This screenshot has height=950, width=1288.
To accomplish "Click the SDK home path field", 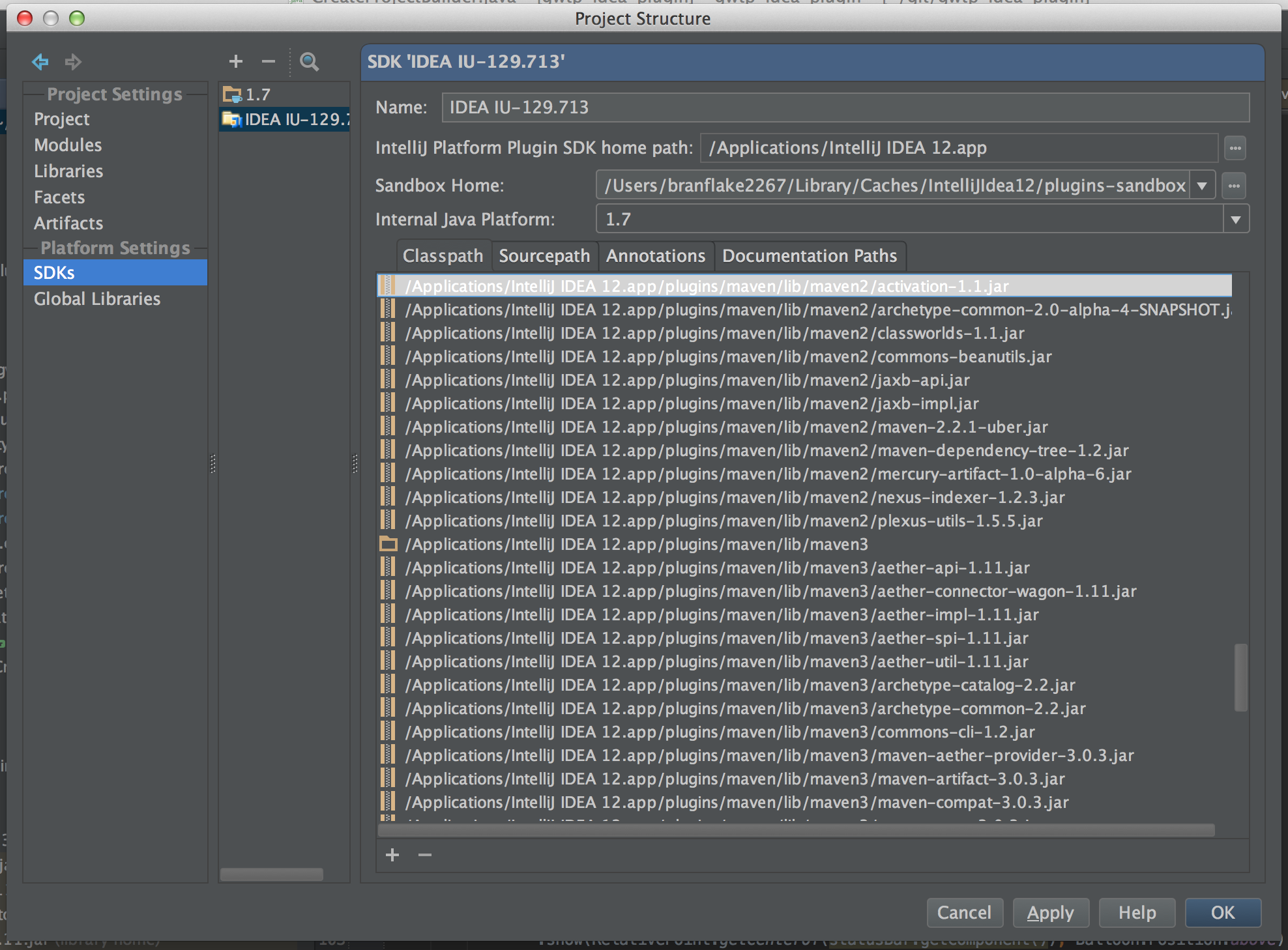I will pos(959,148).
